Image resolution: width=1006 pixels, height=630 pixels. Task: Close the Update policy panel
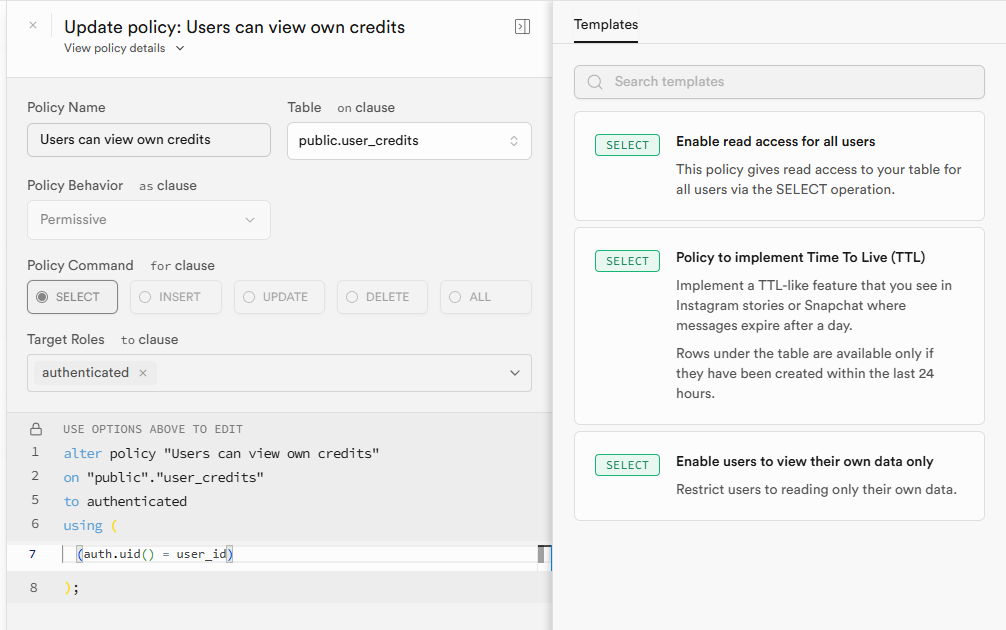(33, 26)
